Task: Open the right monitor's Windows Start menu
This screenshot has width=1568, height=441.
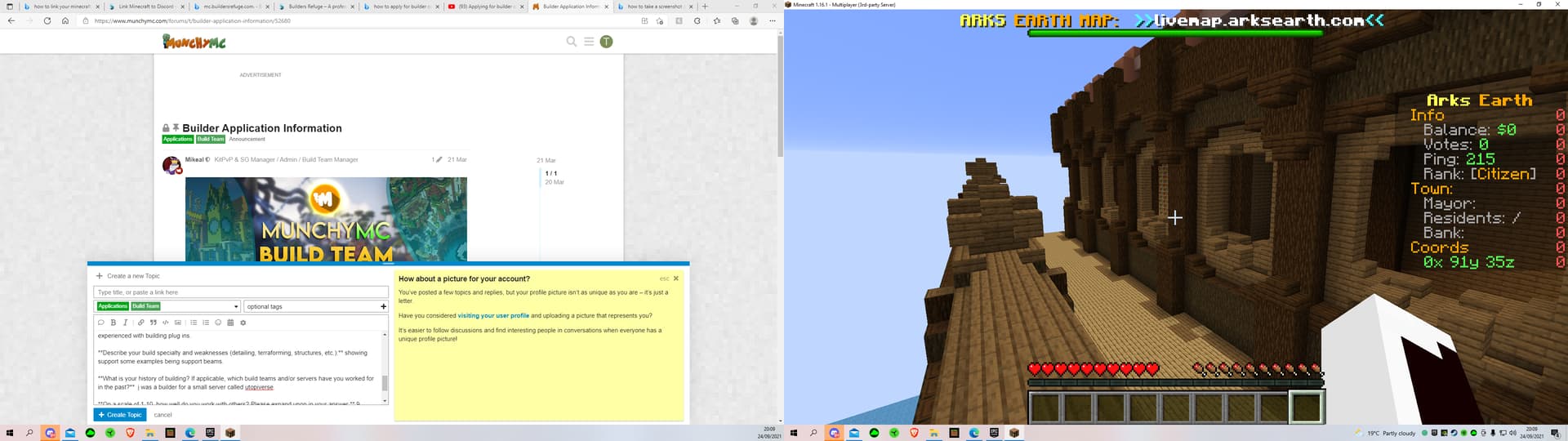Action: pyautogui.click(x=793, y=433)
